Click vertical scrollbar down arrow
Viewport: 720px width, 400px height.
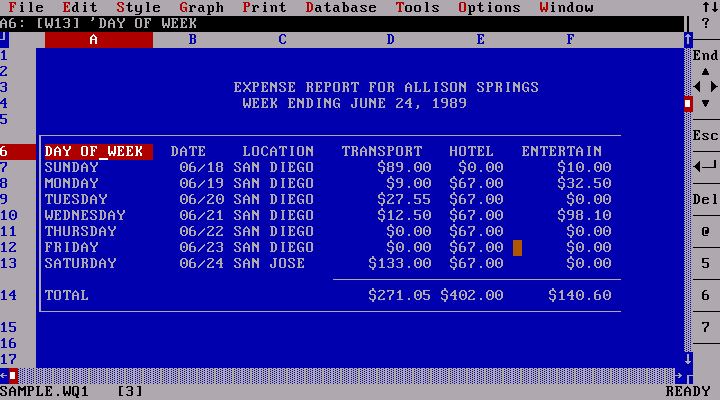click(688, 358)
